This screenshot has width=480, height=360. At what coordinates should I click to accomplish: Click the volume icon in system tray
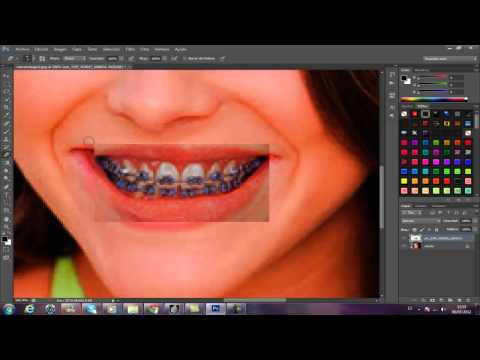tap(443, 309)
